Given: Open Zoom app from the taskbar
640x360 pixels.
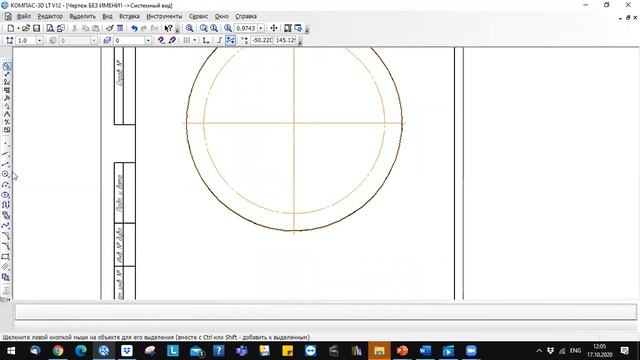Looking at the screenshot, I should 471,351.
